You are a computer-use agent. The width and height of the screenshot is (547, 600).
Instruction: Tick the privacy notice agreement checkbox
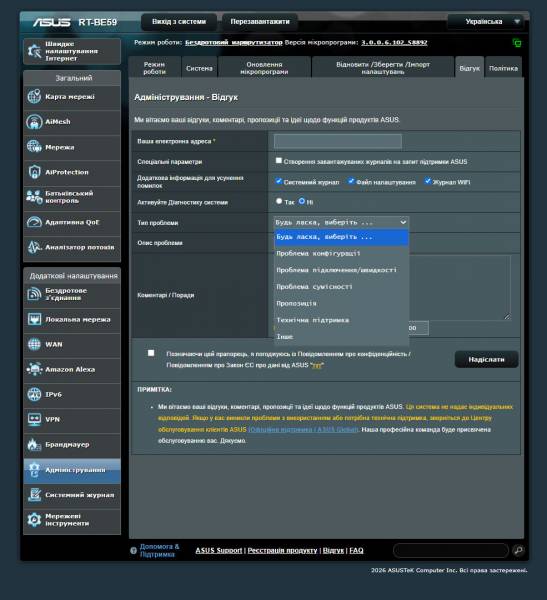[x=151, y=353]
